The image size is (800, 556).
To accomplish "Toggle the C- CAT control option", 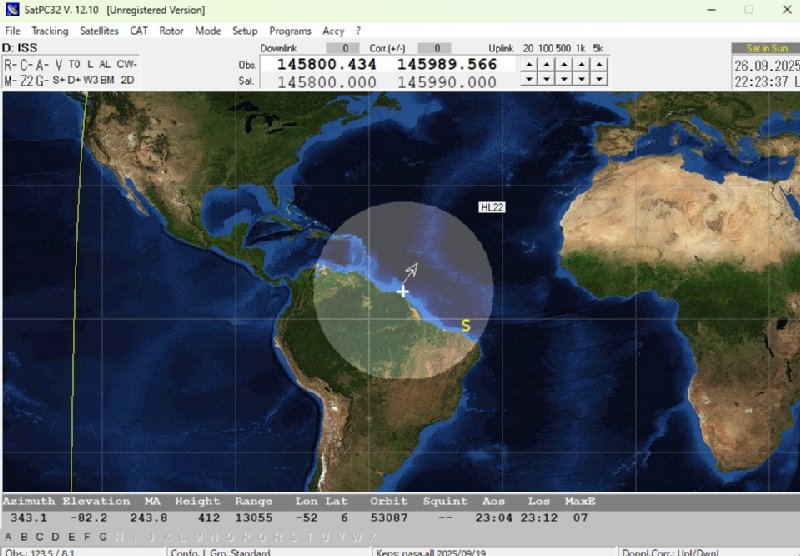I will 26,64.
